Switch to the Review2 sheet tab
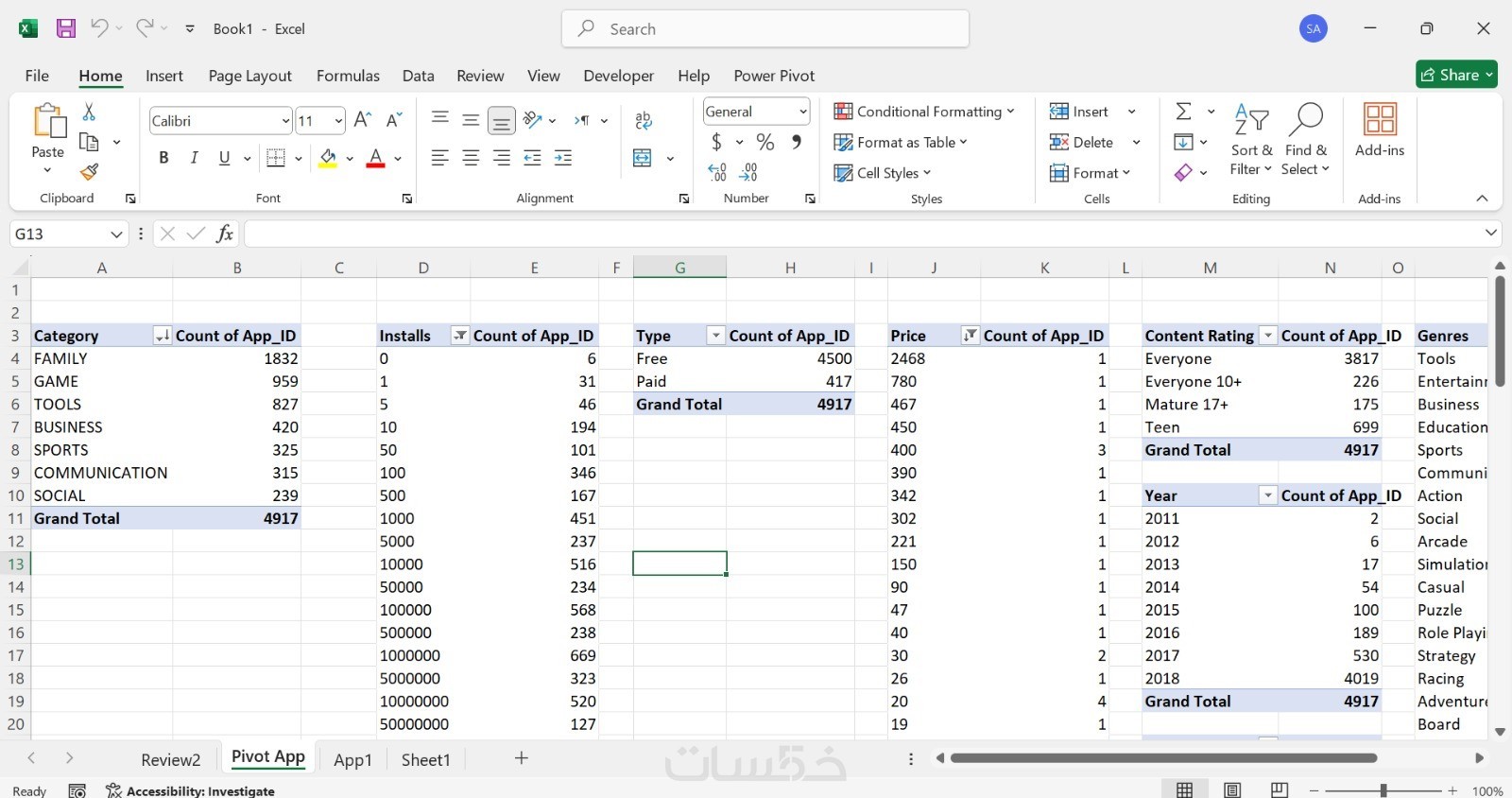The height and width of the screenshot is (798, 1512). coord(171,759)
